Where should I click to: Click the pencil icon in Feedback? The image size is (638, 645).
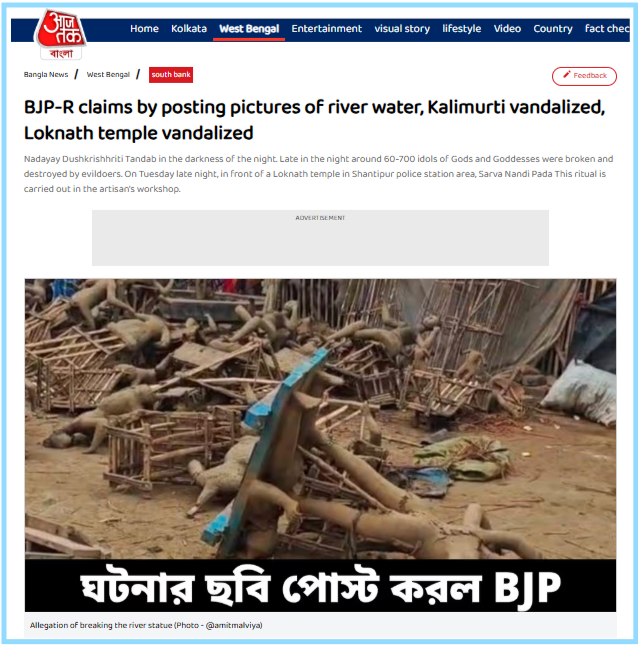click(566, 74)
